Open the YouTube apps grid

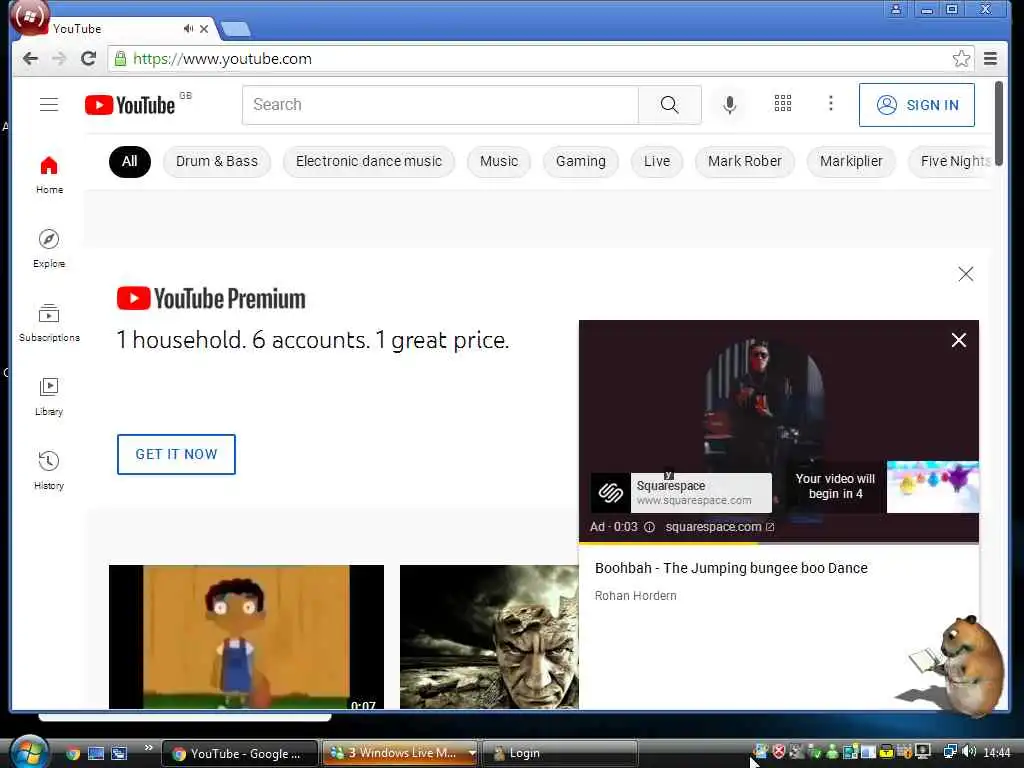tap(782, 103)
